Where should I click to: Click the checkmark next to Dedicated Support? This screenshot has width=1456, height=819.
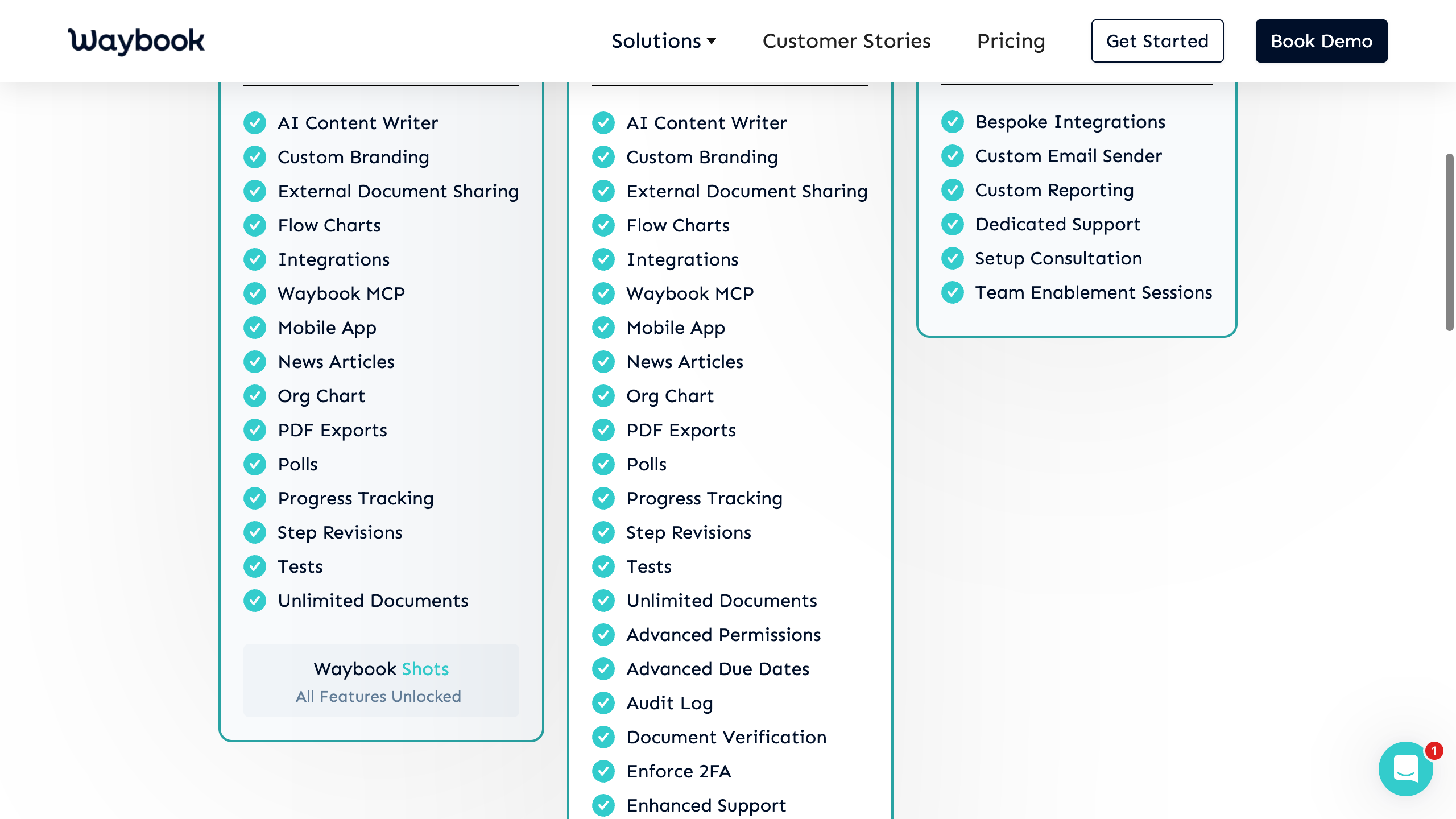952,224
